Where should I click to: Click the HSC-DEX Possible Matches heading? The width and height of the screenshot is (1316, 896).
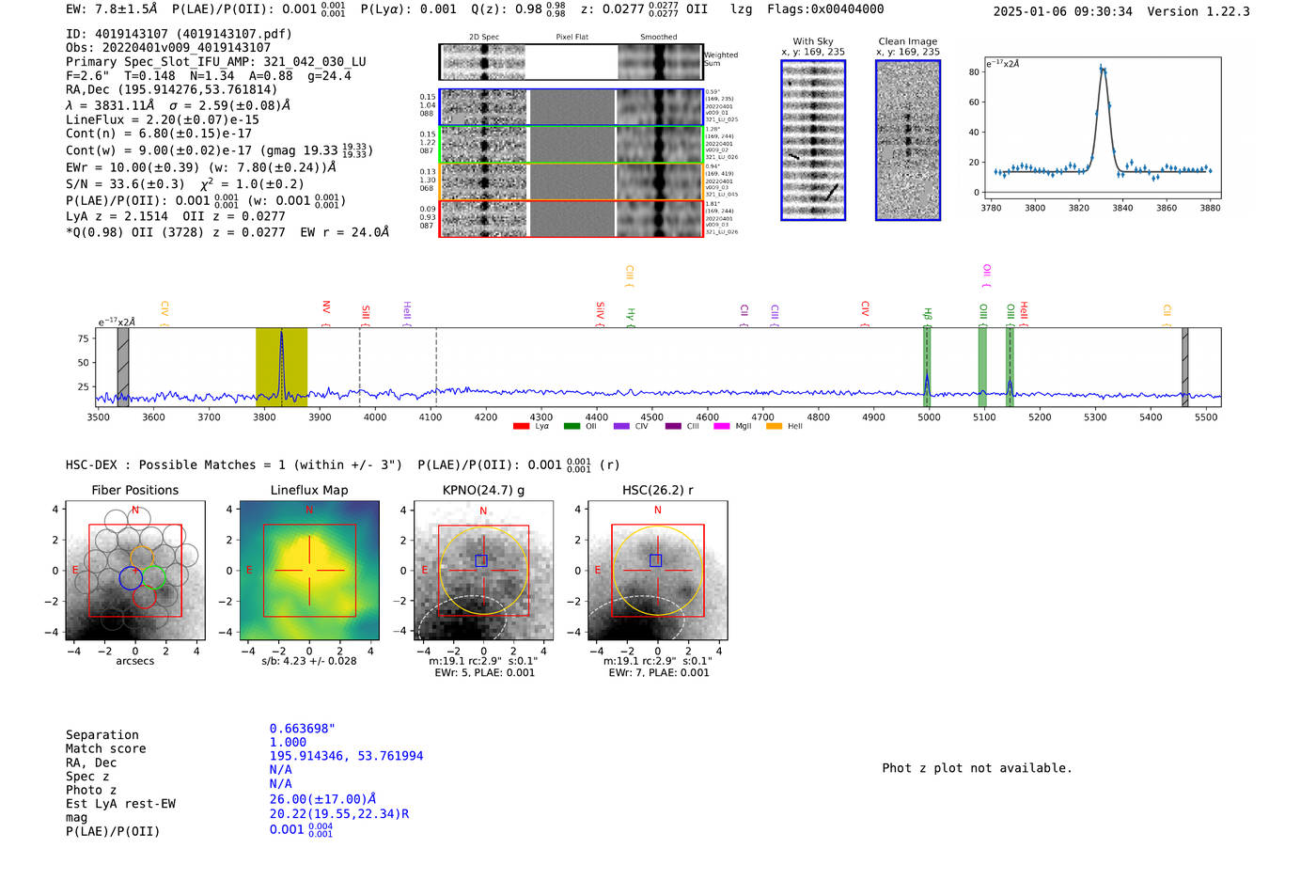coord(234,464)
